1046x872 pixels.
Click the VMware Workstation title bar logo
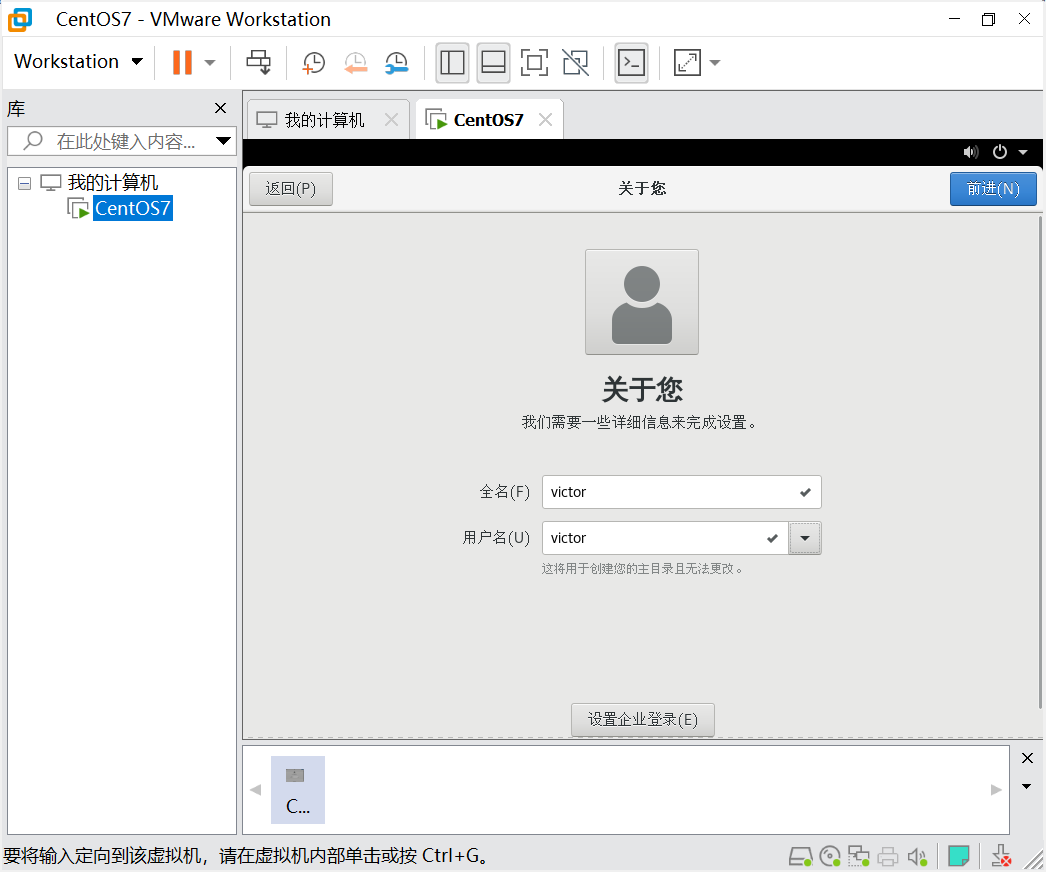point(20,19)
